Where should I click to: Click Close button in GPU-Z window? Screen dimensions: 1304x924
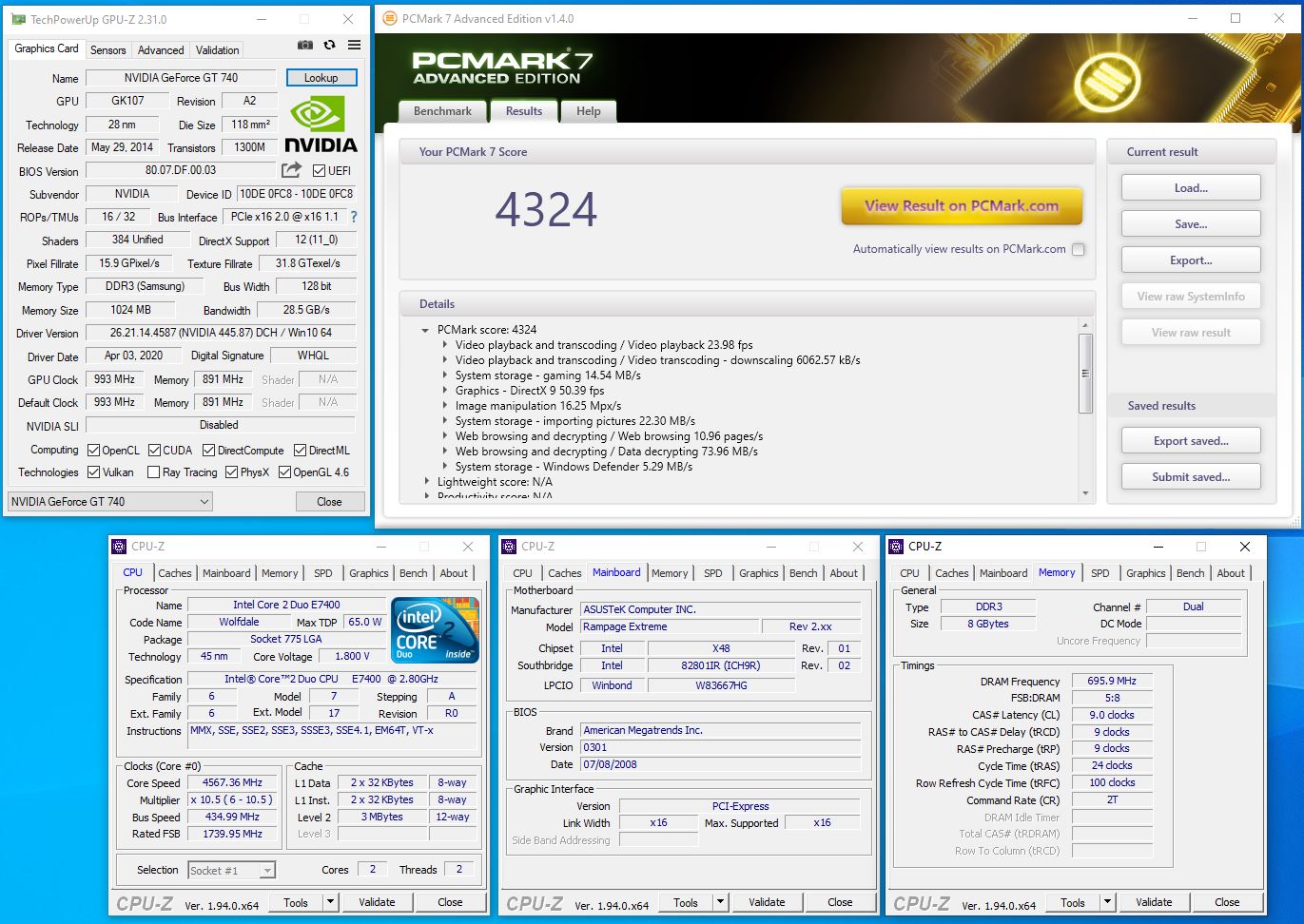[329, 501]
